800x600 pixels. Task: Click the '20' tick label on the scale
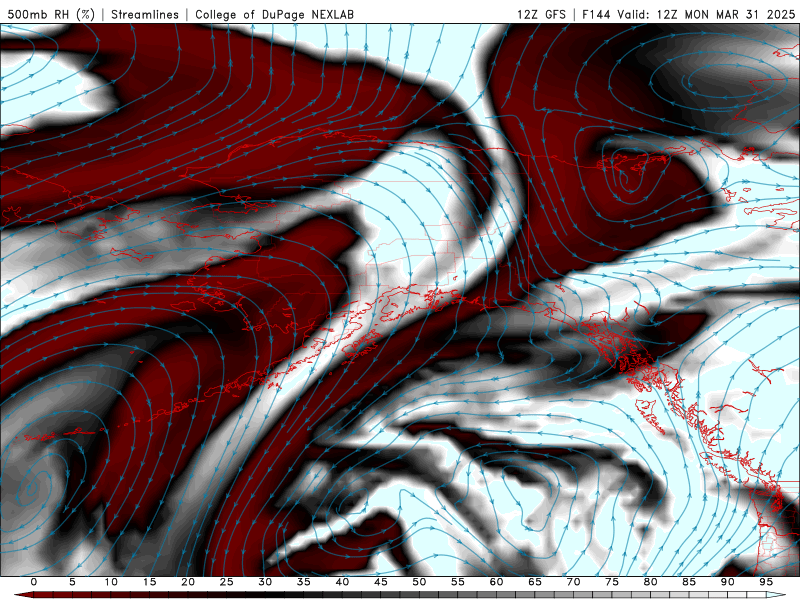pyautogui.click(x=188, y=582)
